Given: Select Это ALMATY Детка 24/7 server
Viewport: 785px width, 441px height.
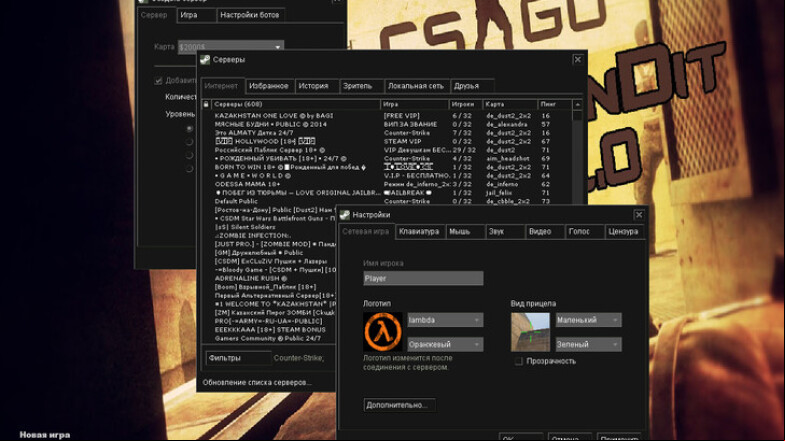Looking at the screenshot, I should click(388, 133).
